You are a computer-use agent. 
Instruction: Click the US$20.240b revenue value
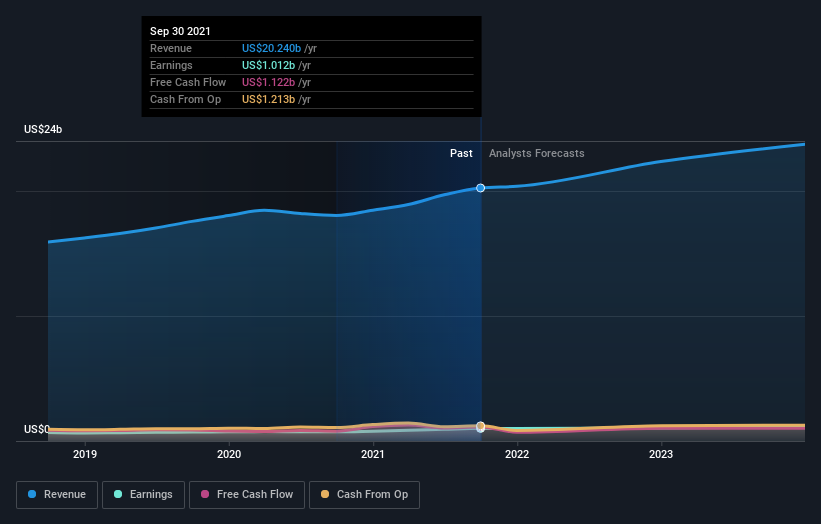click(271, 48)
